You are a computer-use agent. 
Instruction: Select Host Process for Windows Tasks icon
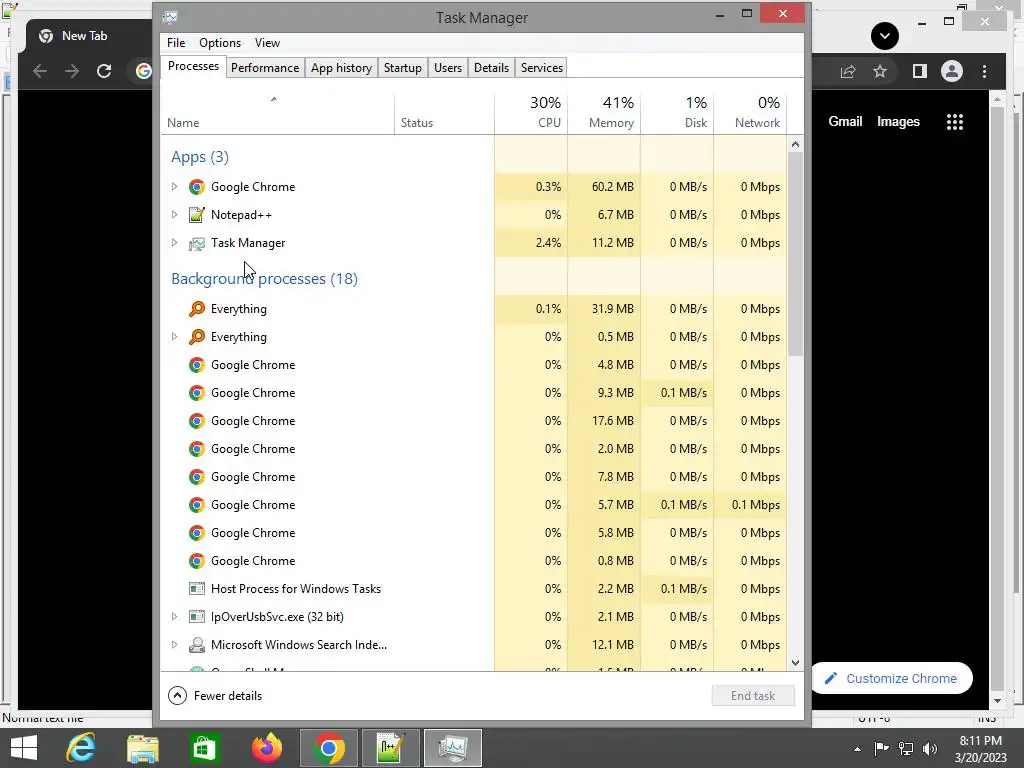click(x=197, y=589)
